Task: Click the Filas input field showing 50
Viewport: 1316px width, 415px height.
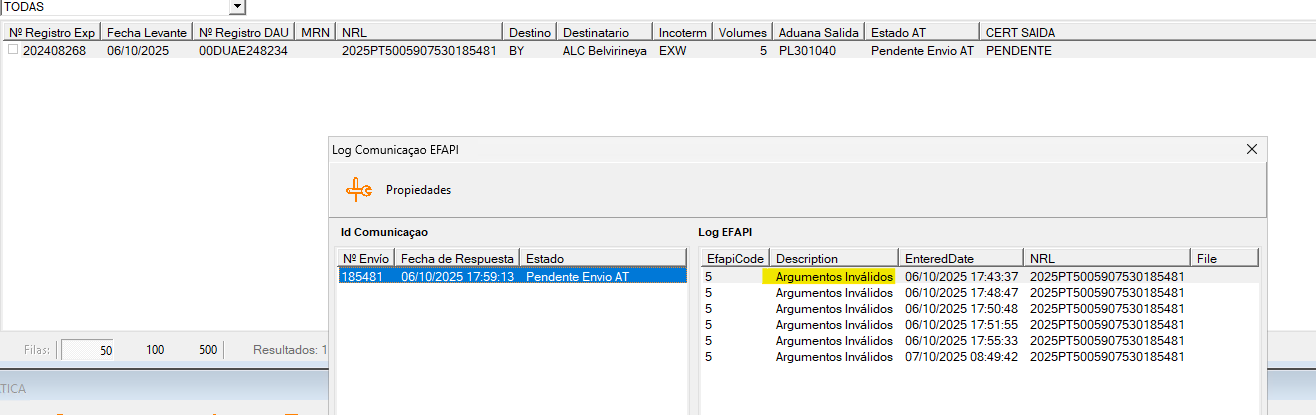Action: [x=88, y=350]
